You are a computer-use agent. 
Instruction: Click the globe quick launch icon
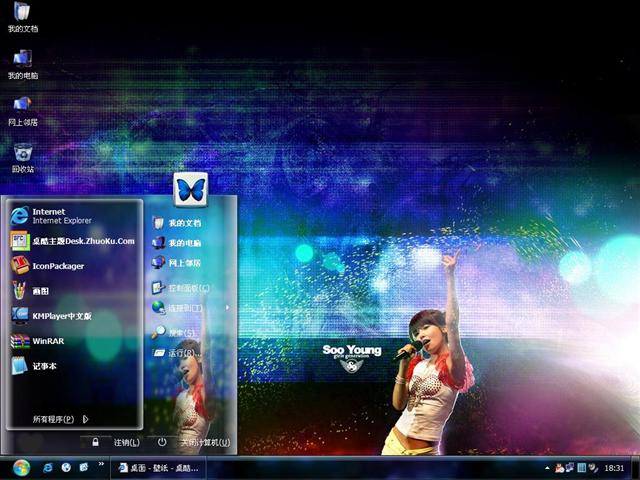coord(66,467)
